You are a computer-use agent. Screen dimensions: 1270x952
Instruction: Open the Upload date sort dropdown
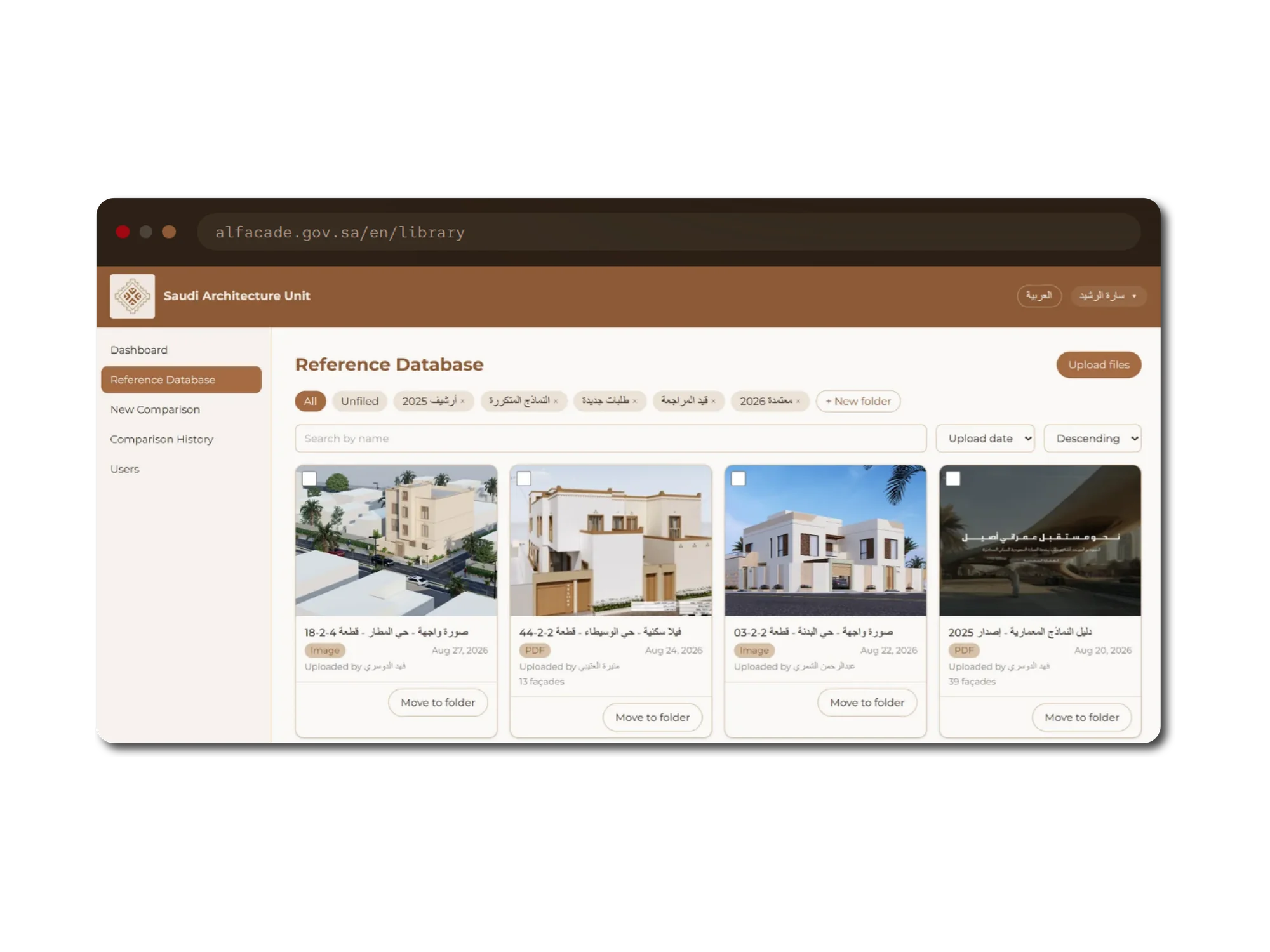pos(986,439)
